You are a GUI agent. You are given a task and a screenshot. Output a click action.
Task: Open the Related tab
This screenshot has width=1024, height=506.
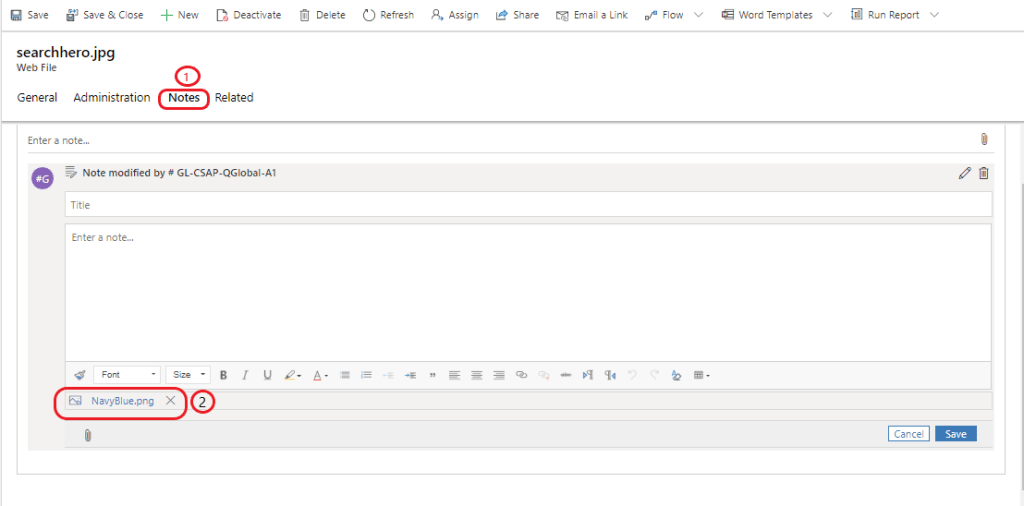point(234,98)
